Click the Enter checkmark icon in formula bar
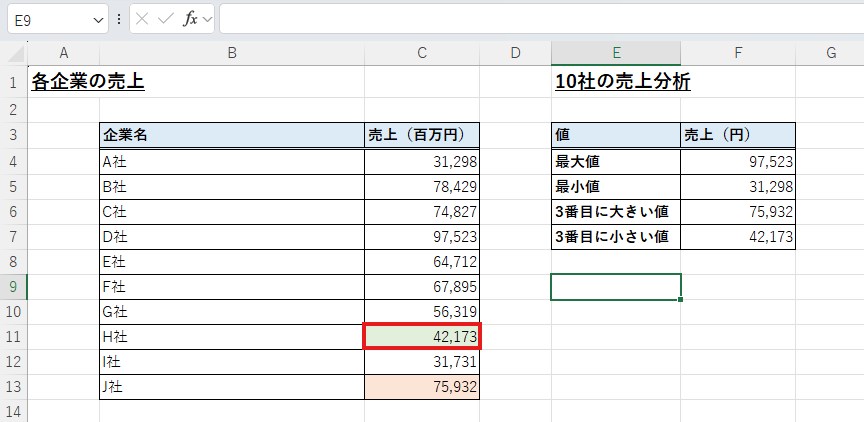This screenshot has width=864, height=422. [x=166, y=19]
